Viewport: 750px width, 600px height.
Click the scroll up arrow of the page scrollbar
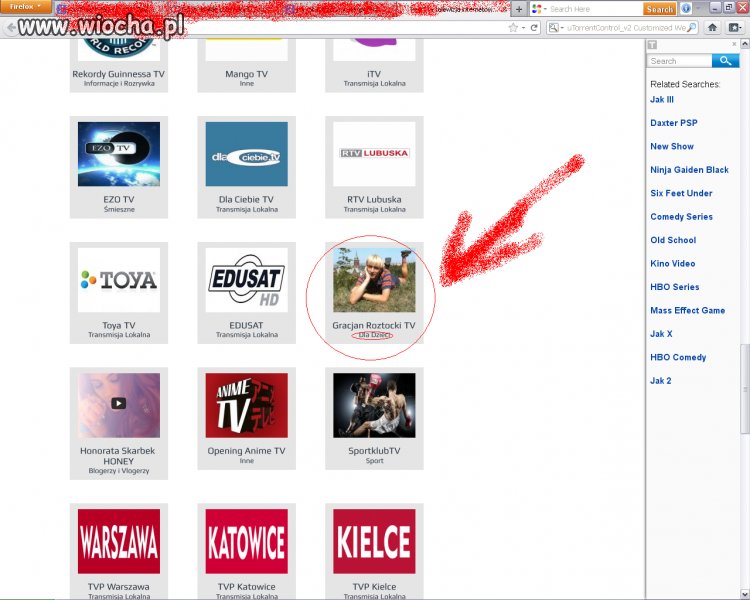745,44
